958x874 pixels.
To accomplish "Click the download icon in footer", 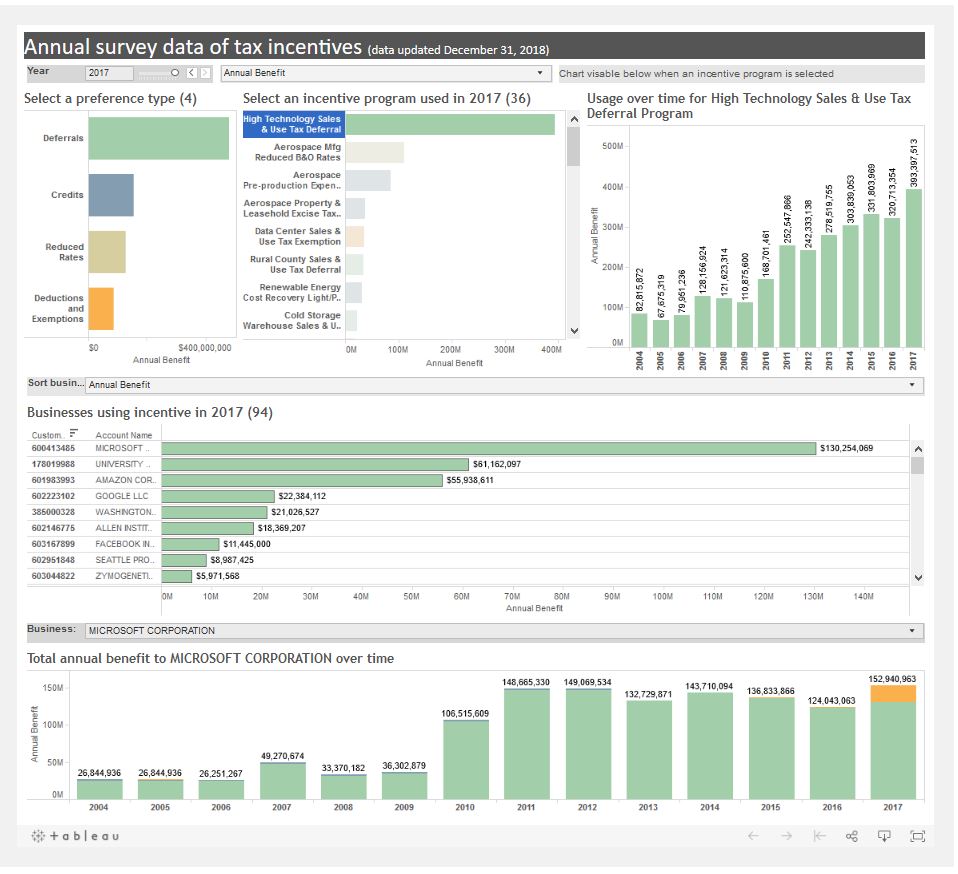I will point(884,836).
